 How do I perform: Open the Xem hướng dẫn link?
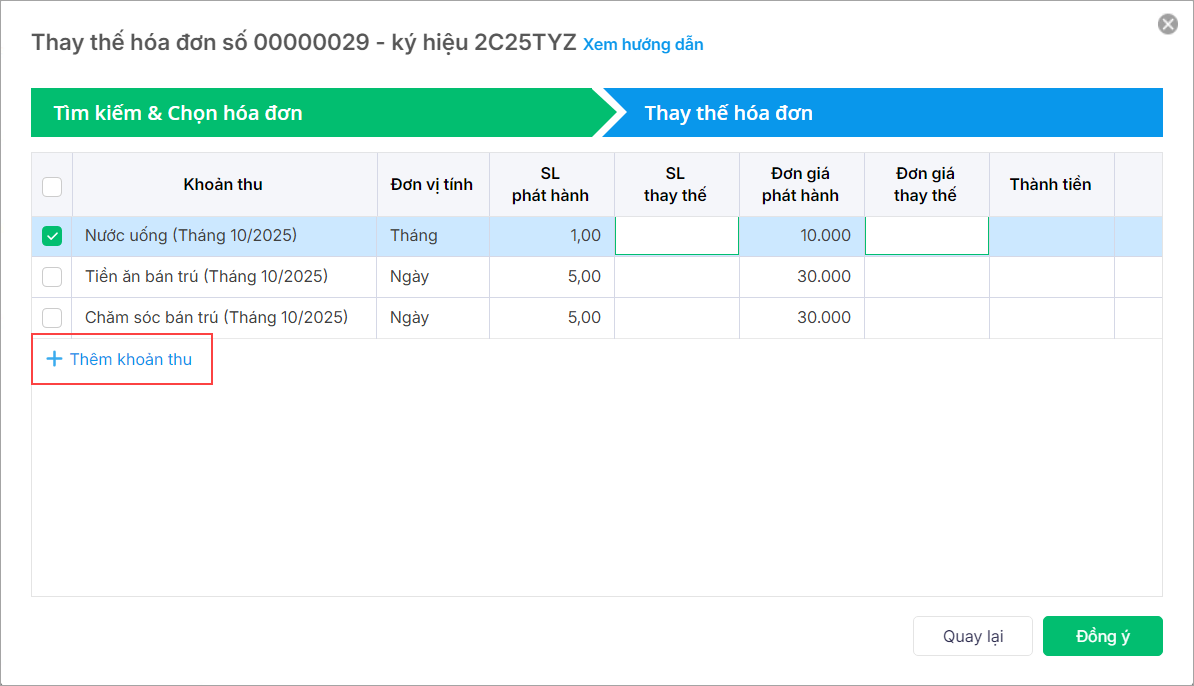point(643,44)
